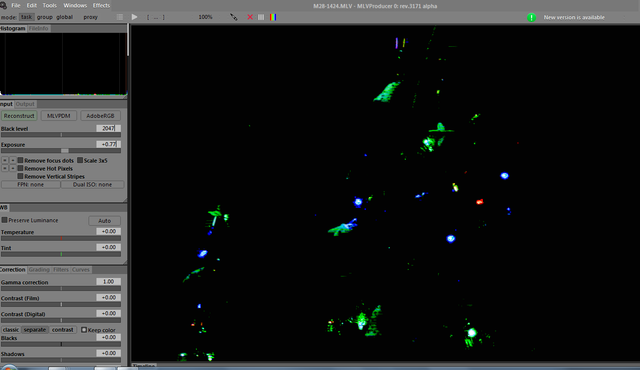Open the File menu
640x370 pixels.
16,5
